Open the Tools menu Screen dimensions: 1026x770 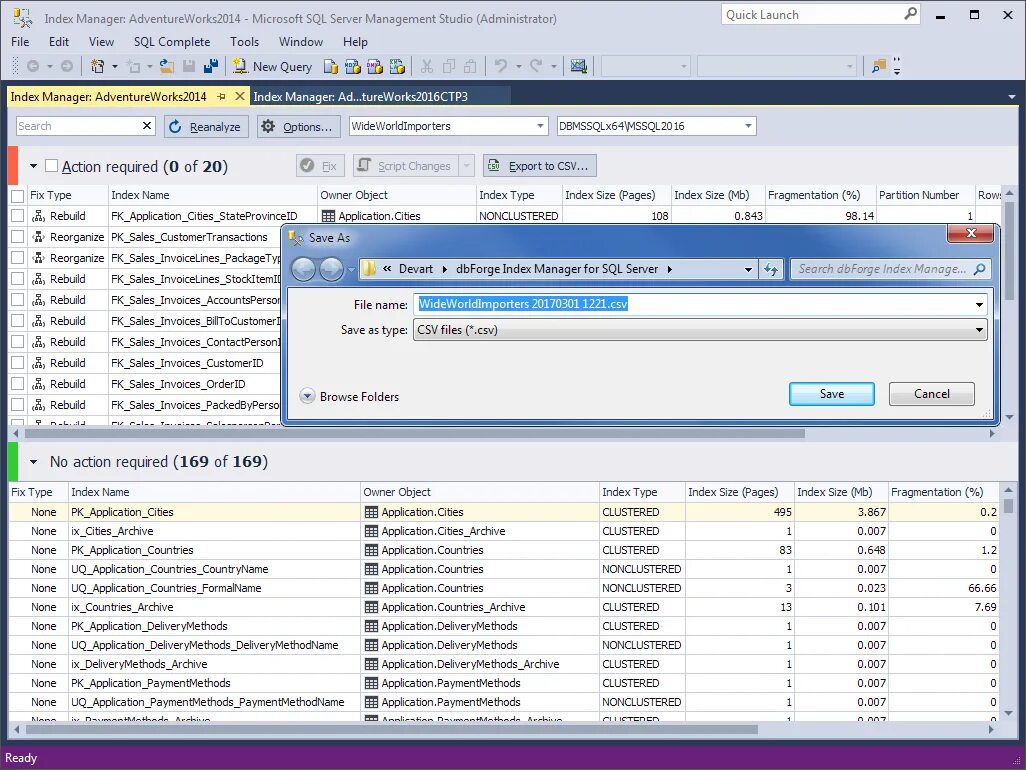point(245,41)
